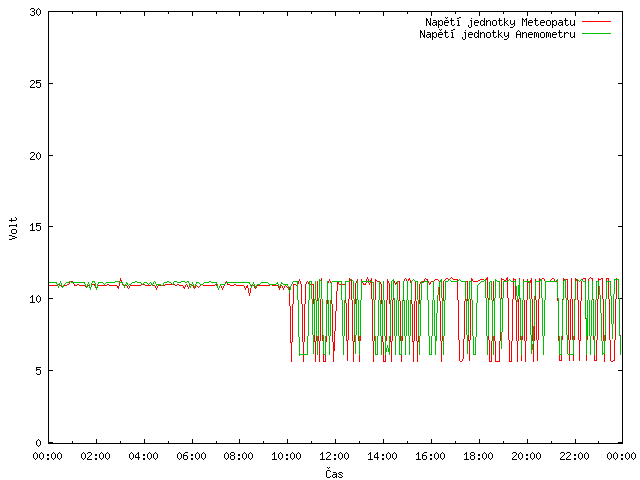
Task: Click the 'Volt' y-axis label
Action: [x=13, y=228]
